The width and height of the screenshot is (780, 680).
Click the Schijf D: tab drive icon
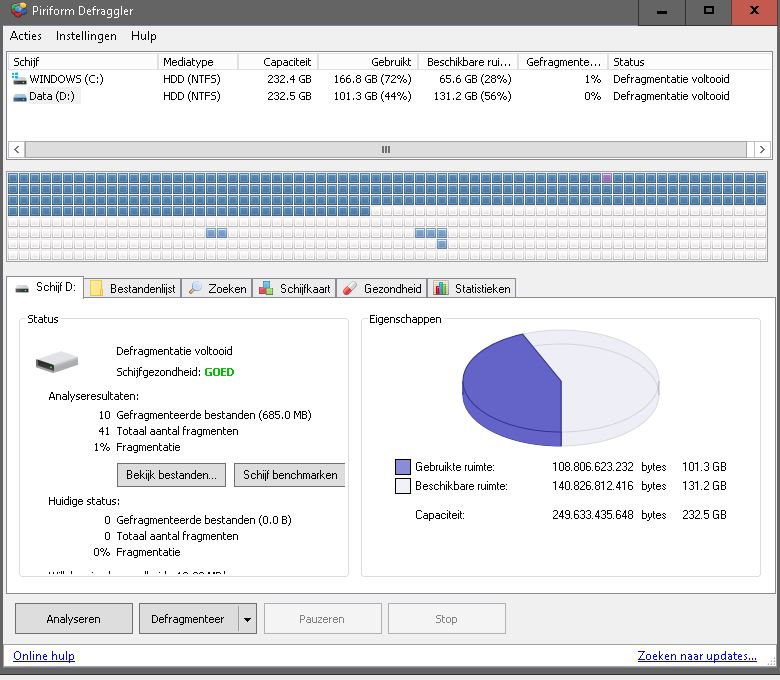22,288
